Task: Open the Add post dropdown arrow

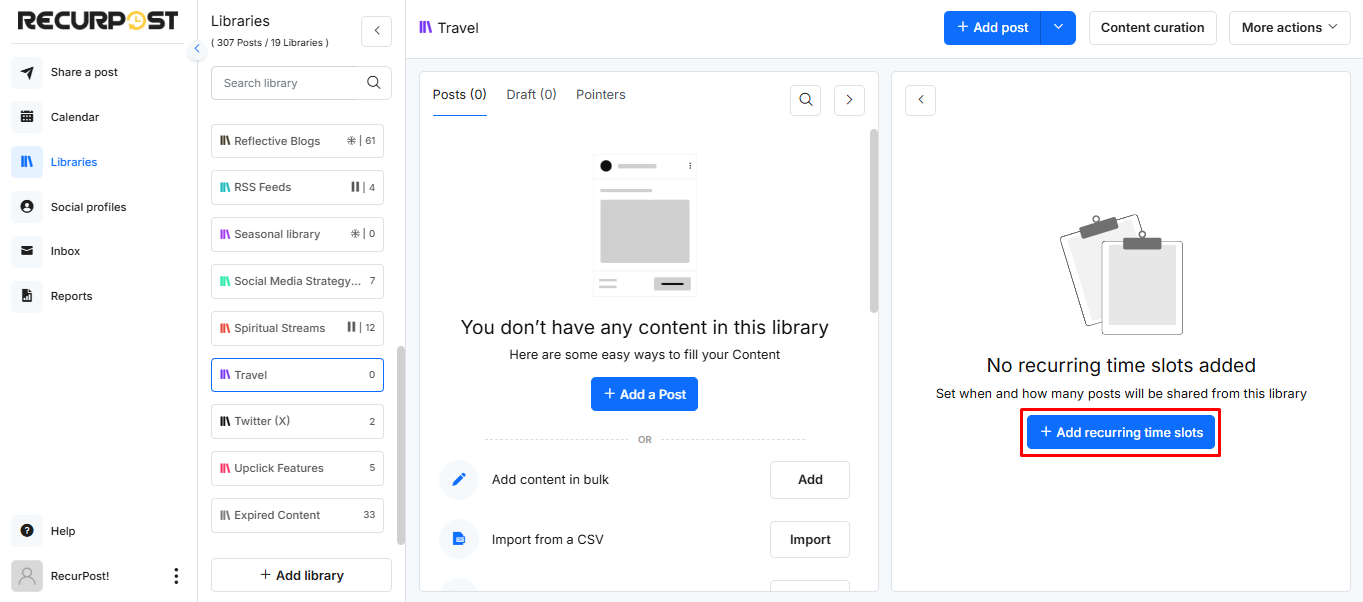Action: point(1058,28)
